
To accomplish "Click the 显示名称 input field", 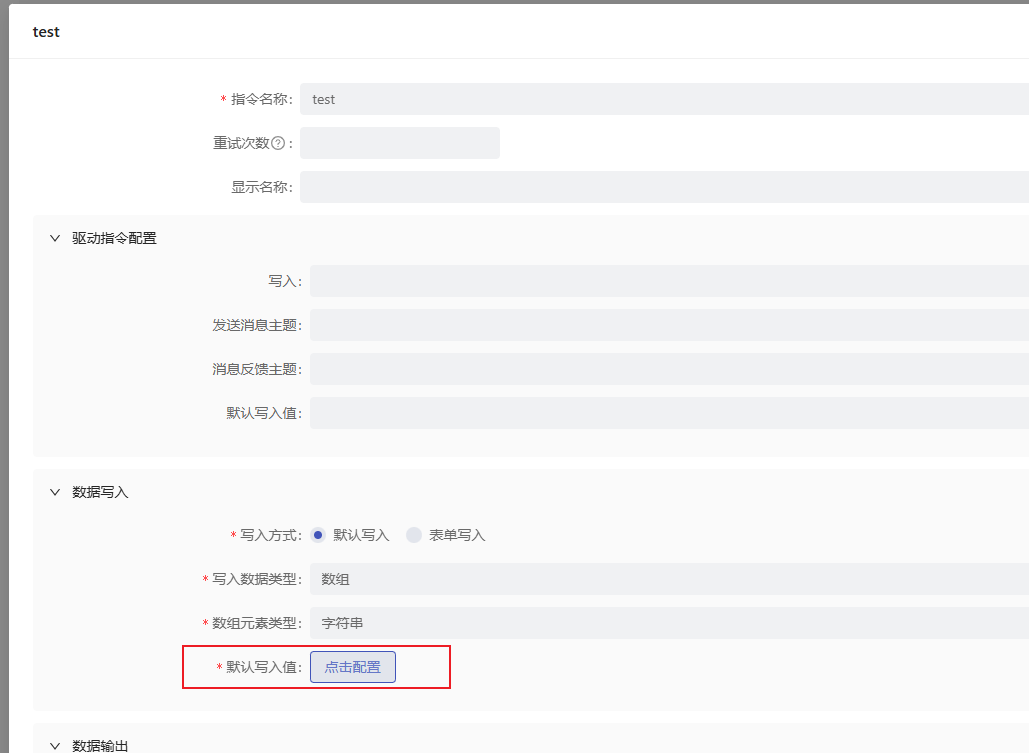I will (664, 187).
